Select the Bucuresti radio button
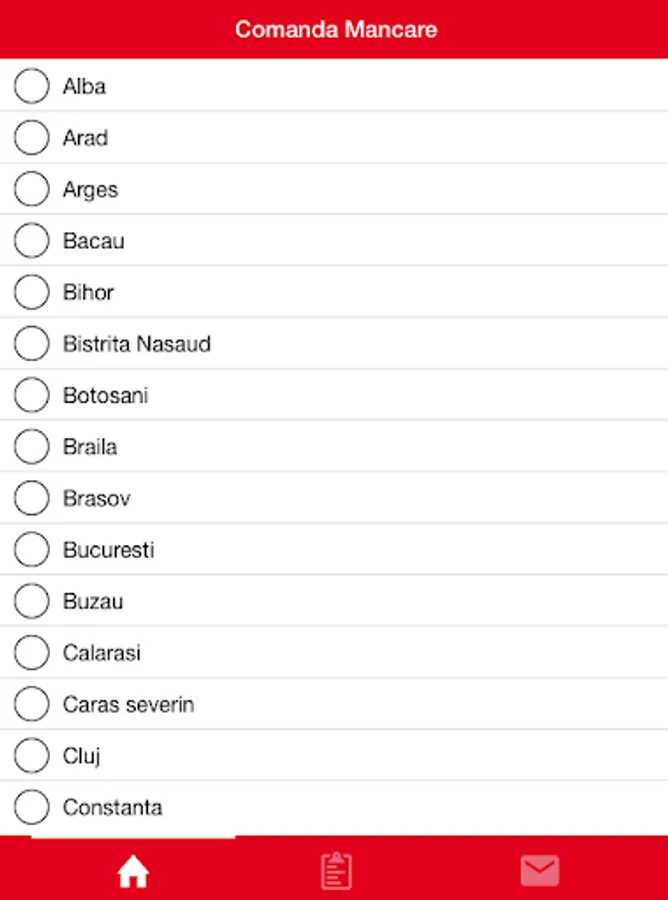Image resolution: width=668 pixels, height=900 pixels. [x=32, y=550]
